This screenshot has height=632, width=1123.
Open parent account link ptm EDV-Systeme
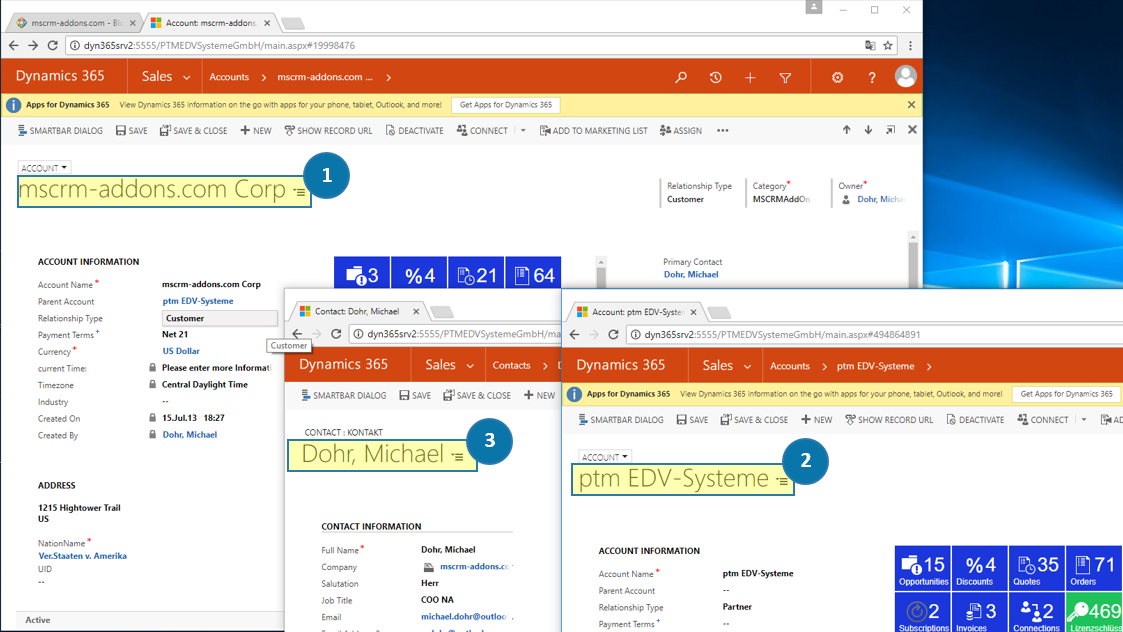198,301
